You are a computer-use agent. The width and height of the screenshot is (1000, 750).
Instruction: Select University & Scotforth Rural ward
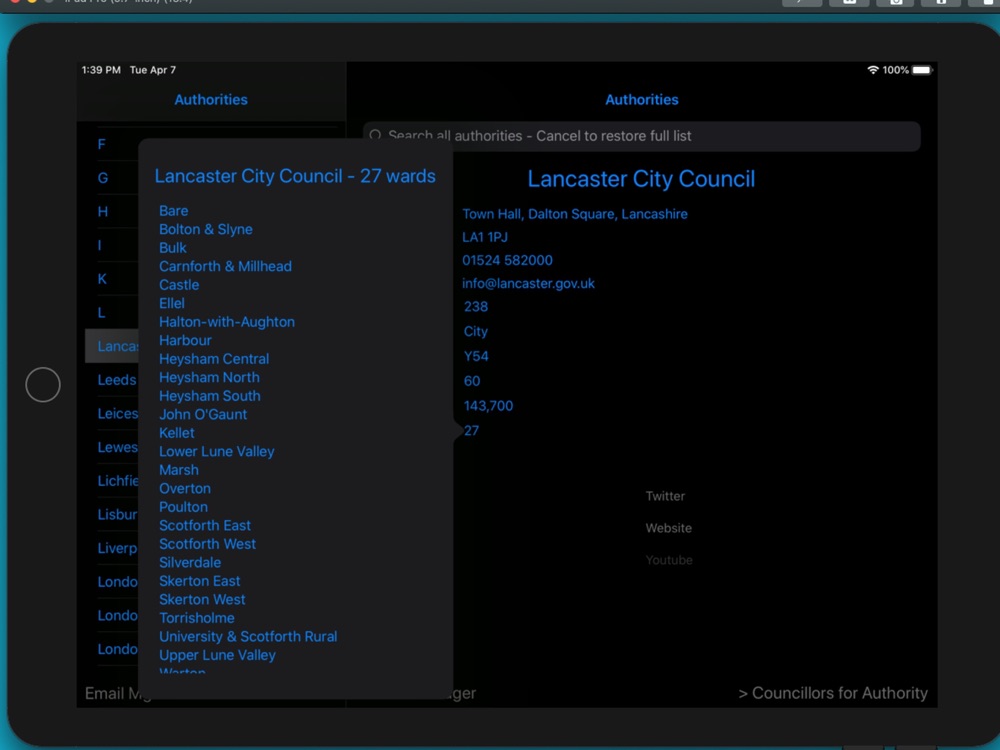(248, 636)
